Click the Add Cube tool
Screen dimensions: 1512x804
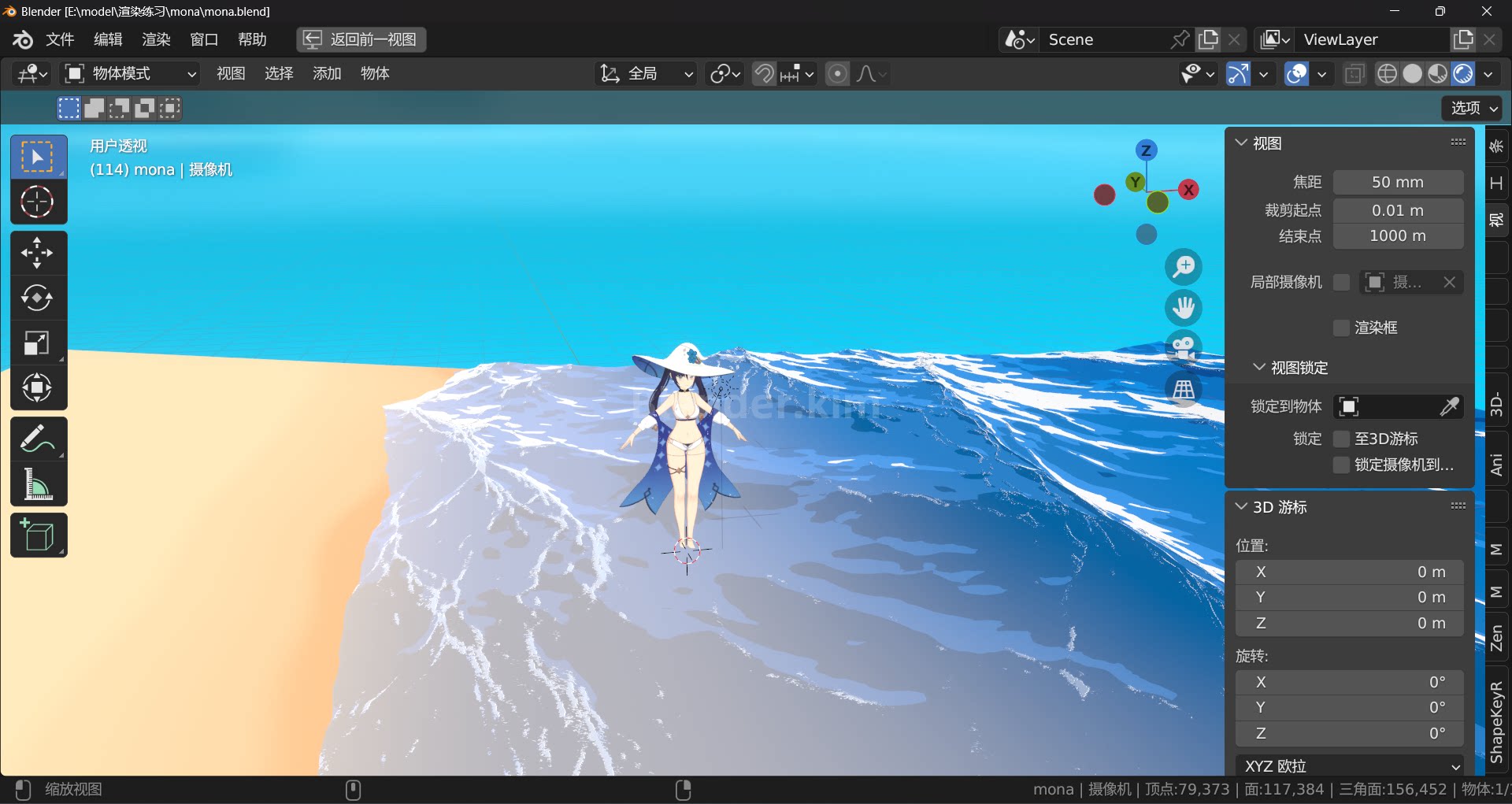tap(38, 535)
